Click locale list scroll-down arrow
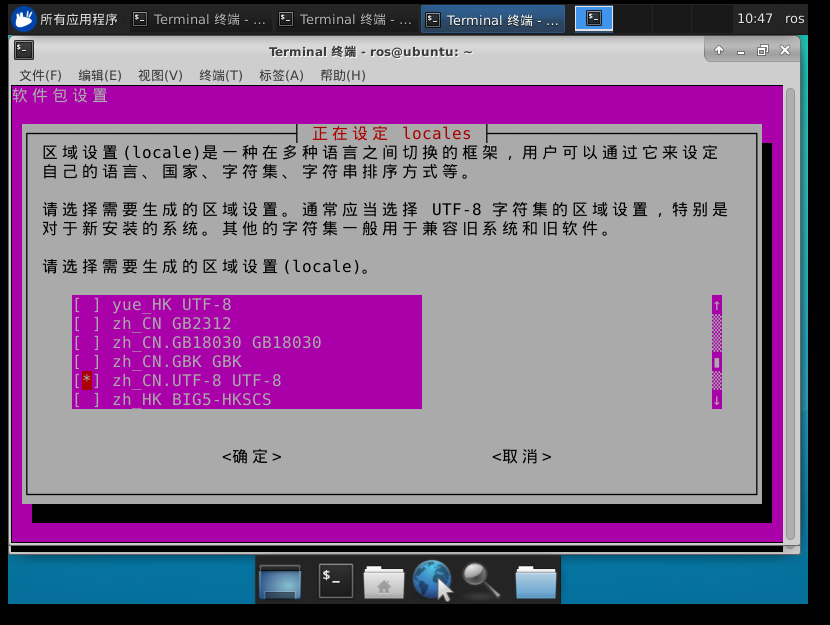 tap(717, 400)
